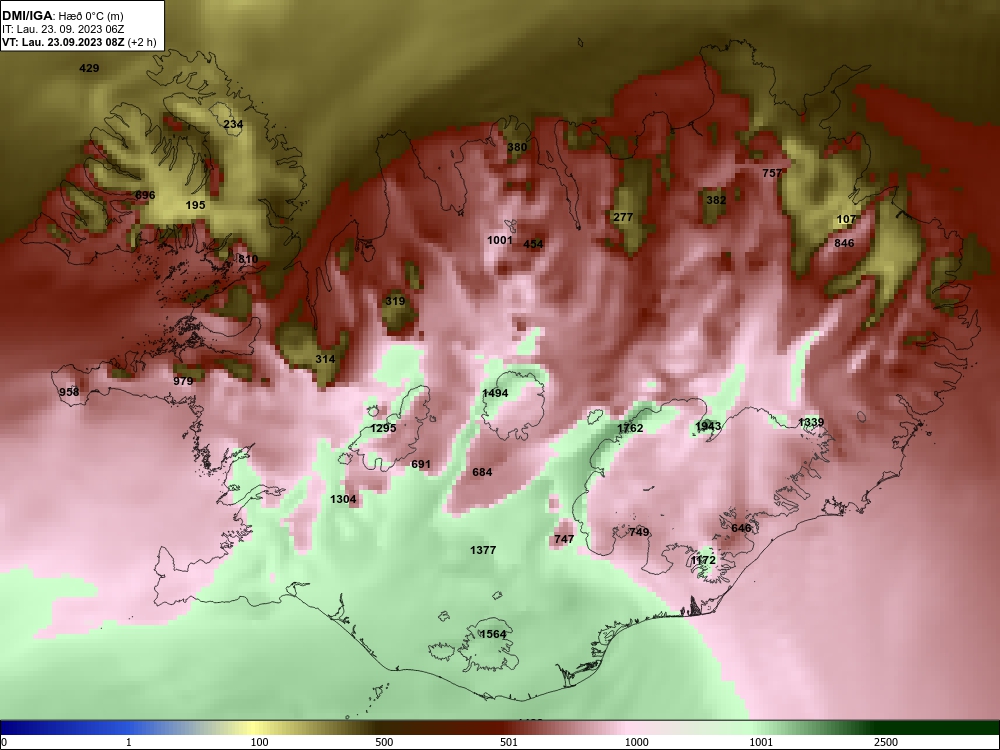
Task: Click the 107 height label
Action: pyautogui.click(x=846, y=219)
